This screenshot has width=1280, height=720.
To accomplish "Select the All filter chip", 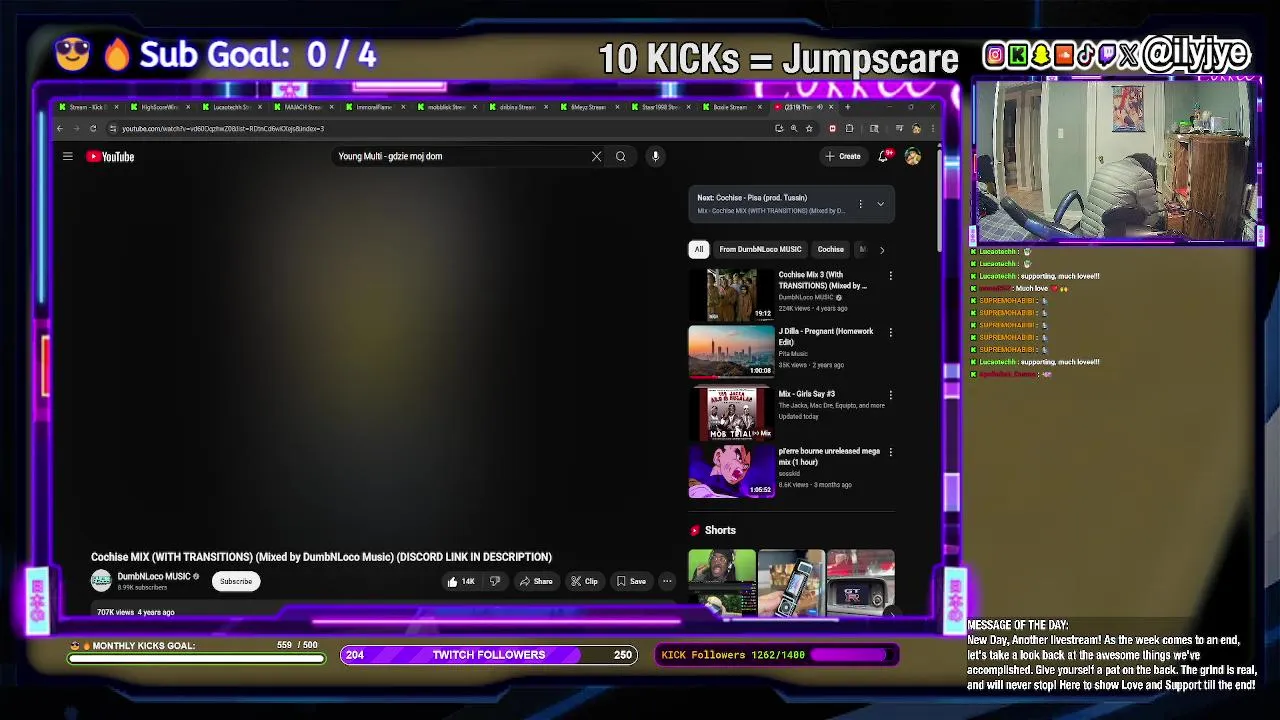I will pos(699,249).
